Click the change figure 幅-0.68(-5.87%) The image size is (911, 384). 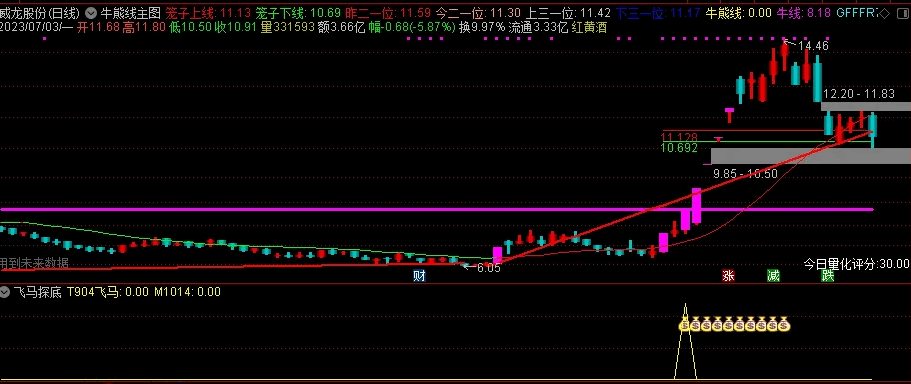pos(412,27)
